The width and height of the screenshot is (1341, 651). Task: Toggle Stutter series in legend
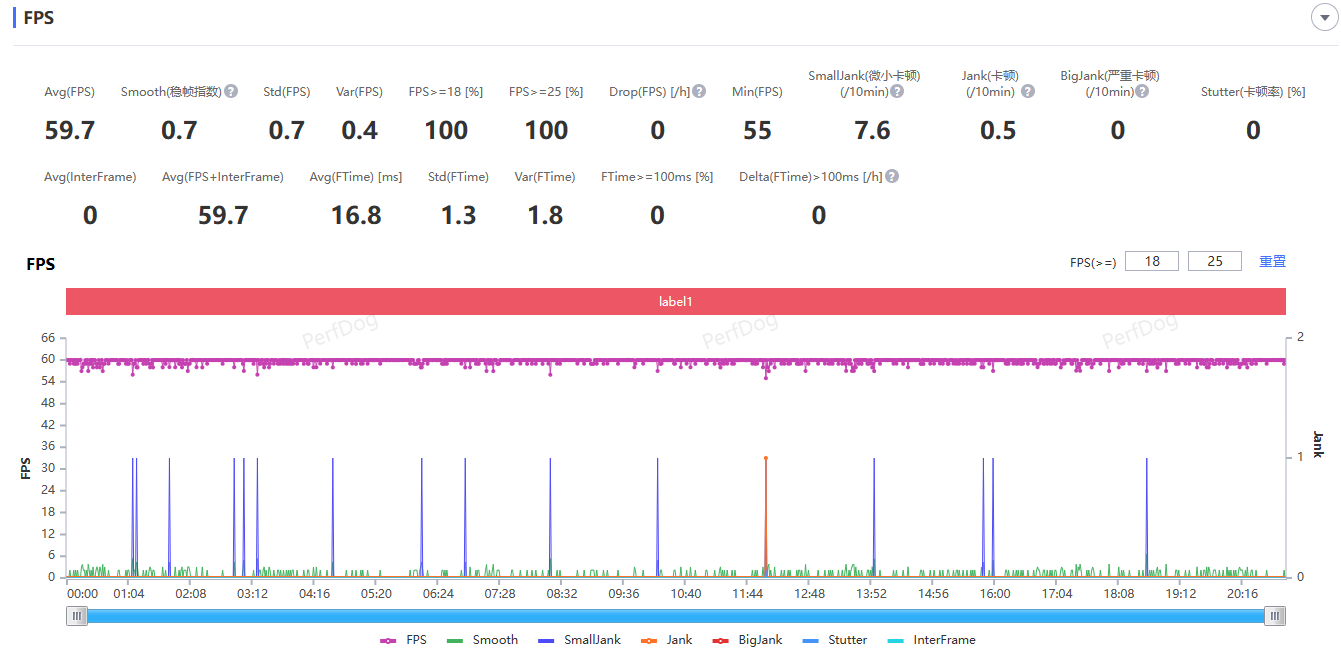click(x=835, y=640)
